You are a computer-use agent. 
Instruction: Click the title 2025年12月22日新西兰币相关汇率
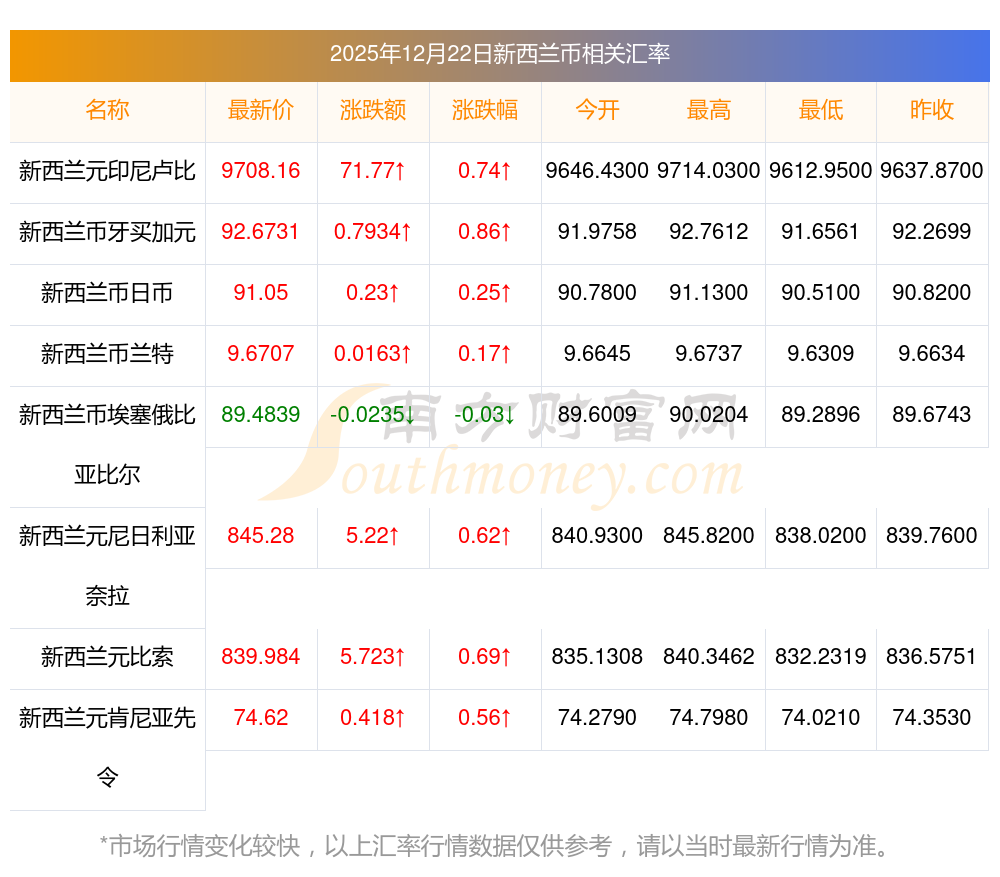click(x=499, y=54)
